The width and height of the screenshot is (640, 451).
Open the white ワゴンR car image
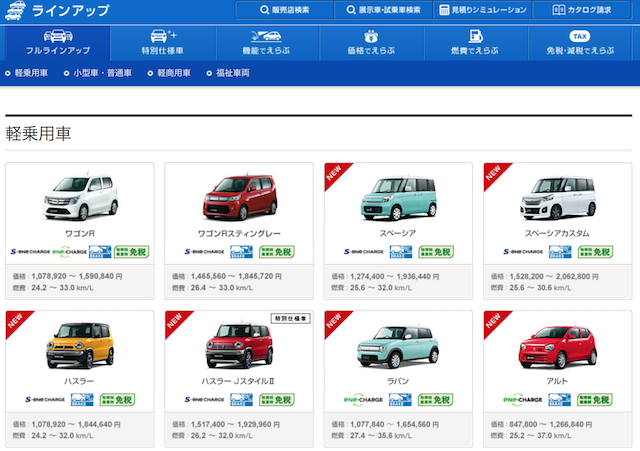tap(80, 197)
